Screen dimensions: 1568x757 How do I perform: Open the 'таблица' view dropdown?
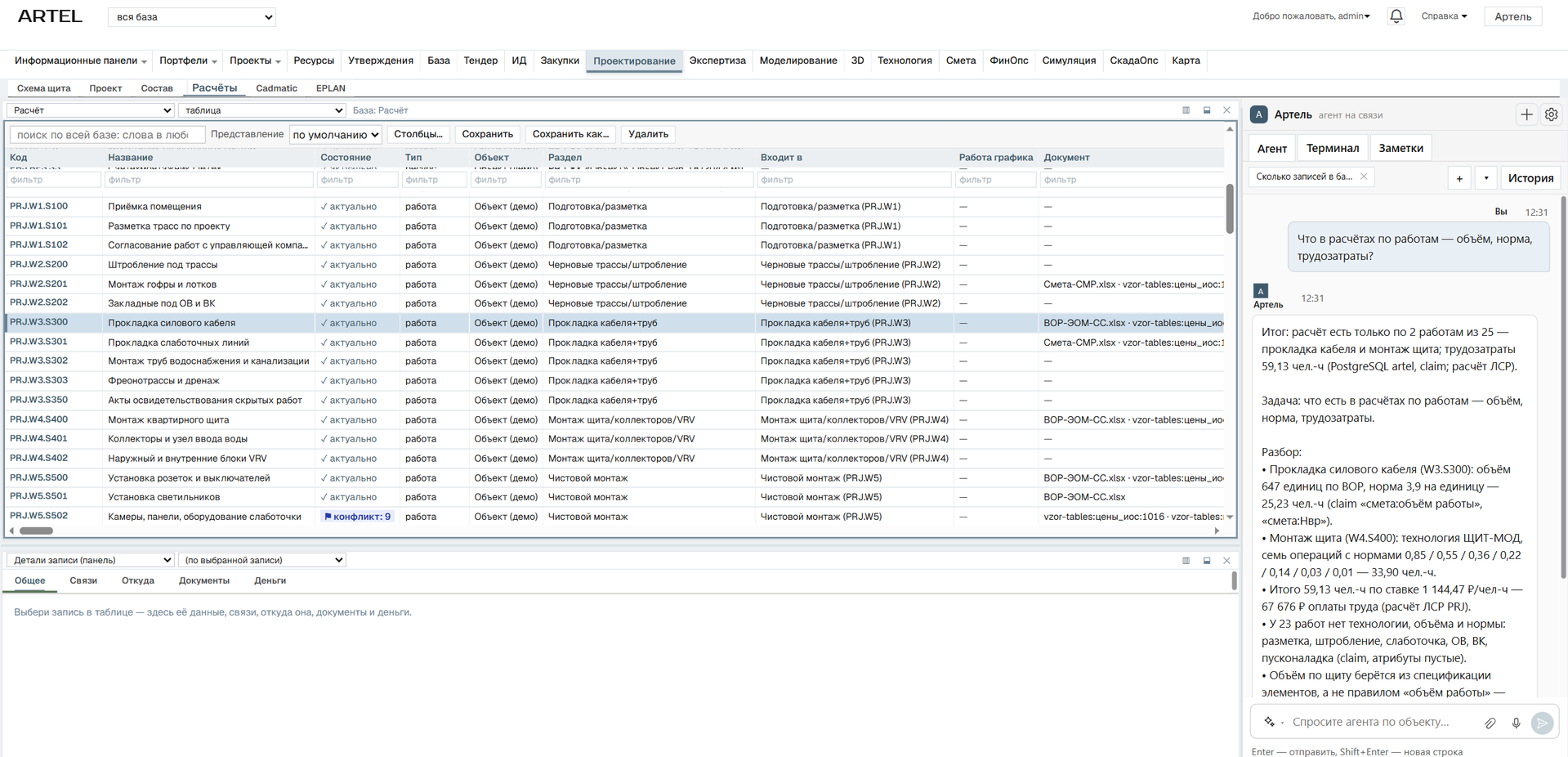pos(262,110)
